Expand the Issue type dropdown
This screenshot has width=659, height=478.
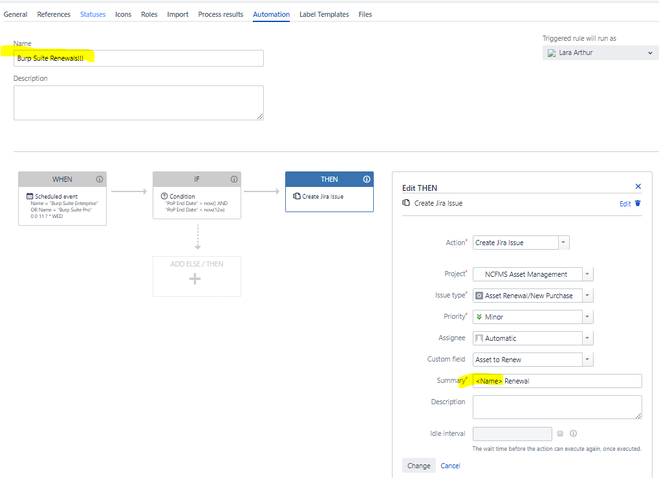(588, 296)
